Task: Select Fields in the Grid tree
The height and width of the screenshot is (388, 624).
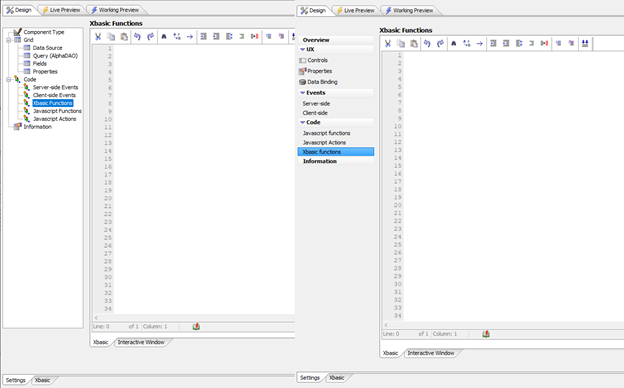Action: click(x=39, y=64)
